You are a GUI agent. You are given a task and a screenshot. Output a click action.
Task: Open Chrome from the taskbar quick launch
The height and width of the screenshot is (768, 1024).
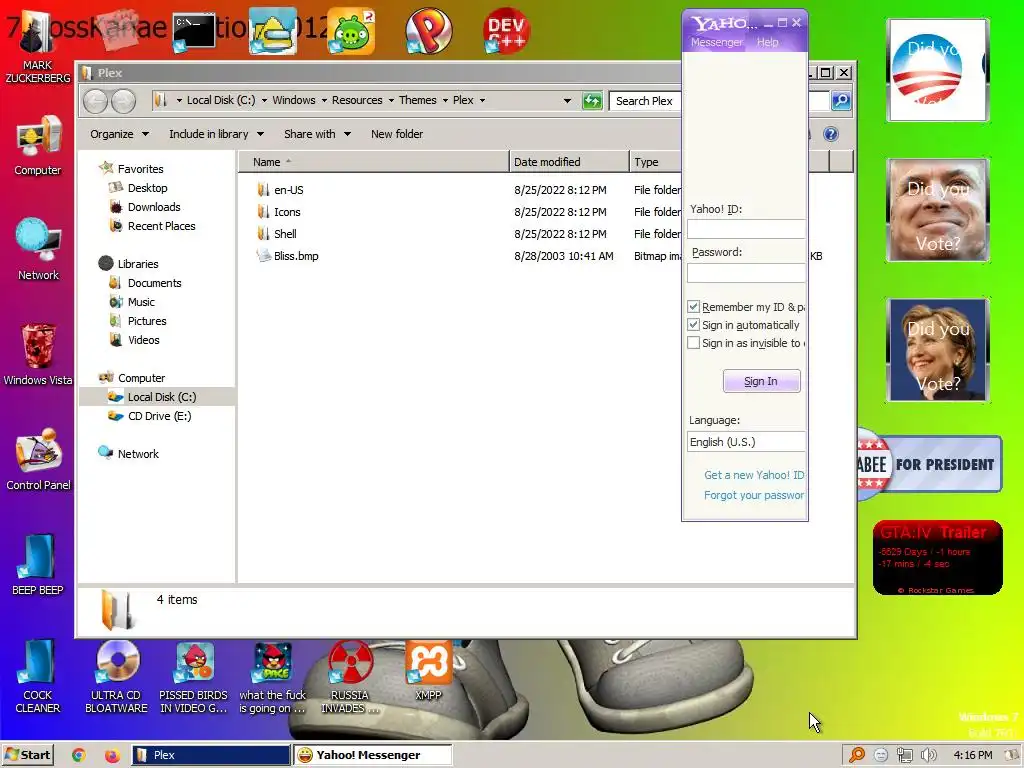point(79,755)
